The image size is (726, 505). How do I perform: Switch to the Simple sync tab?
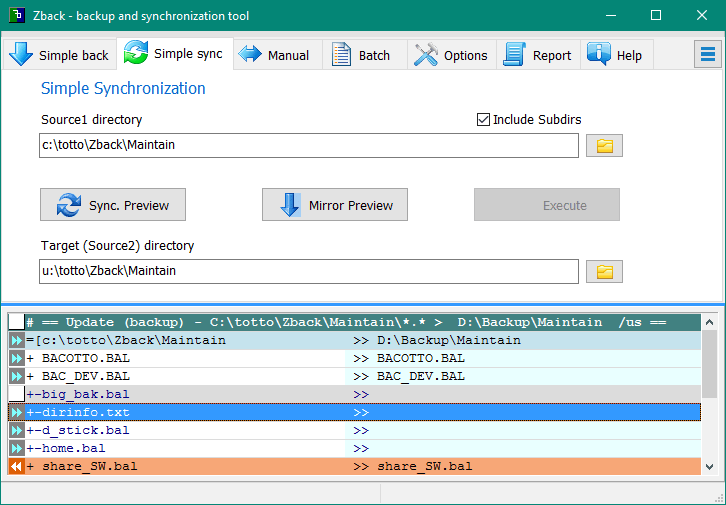click(175, 54)
